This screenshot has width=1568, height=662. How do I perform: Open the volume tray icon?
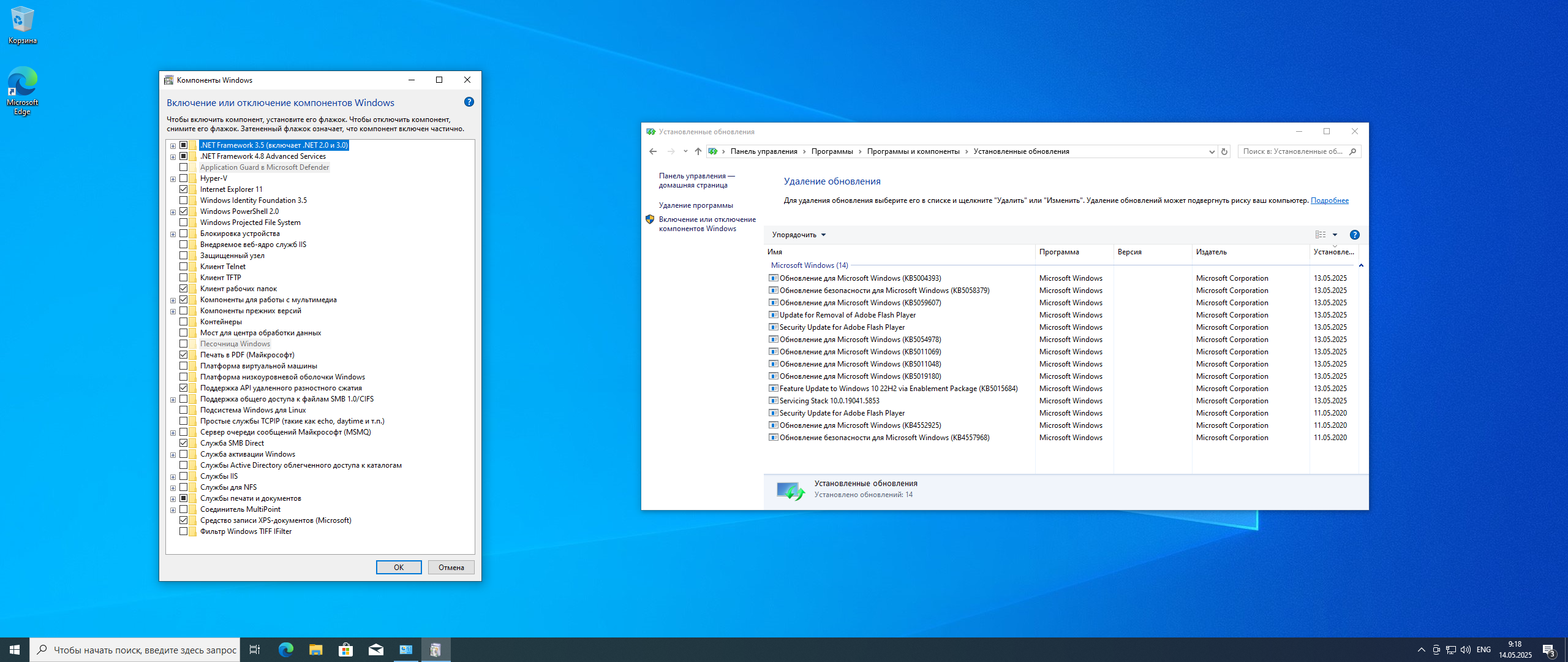pyautogui.click(x=1466, y=650)
